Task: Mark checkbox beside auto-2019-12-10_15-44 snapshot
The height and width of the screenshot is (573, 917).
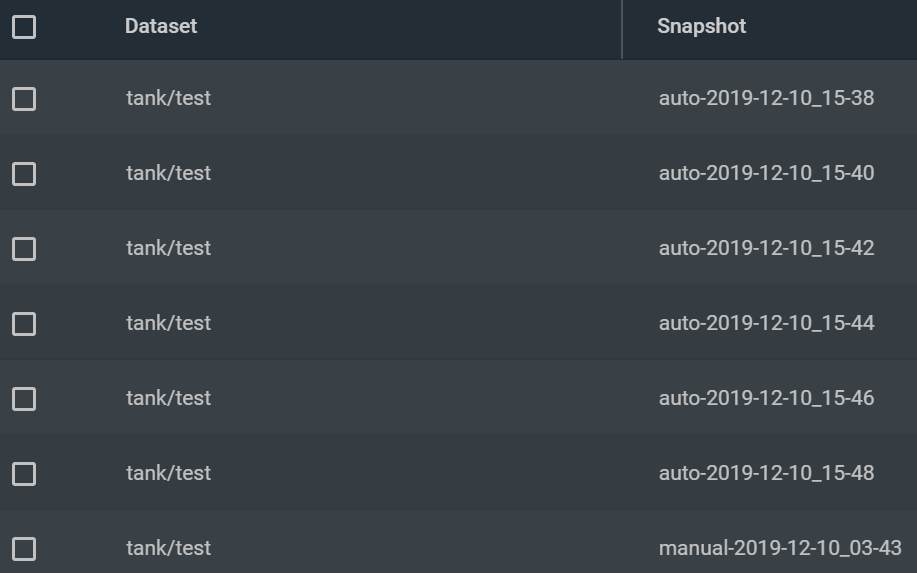Action: coord(24,323)
